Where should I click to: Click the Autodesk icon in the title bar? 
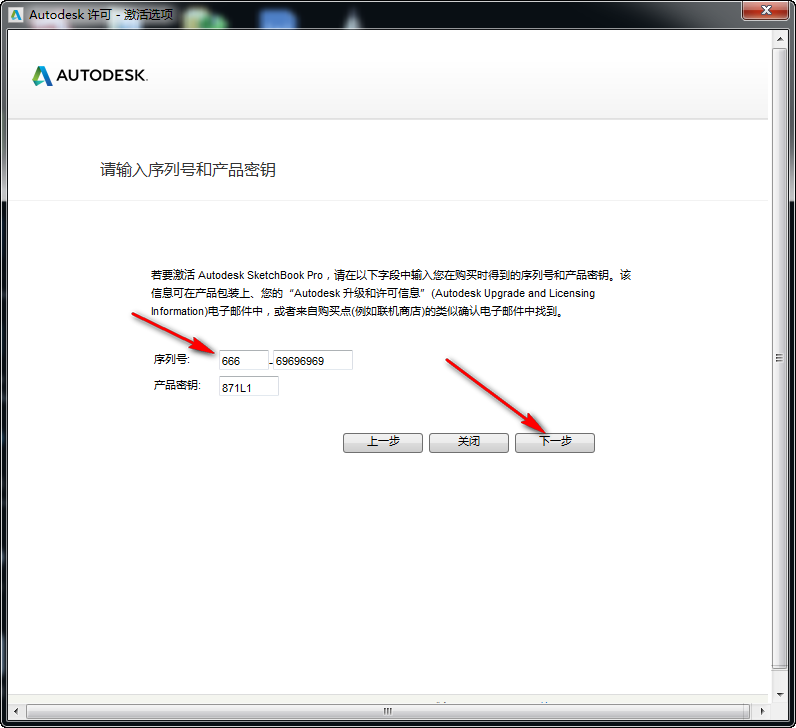coord(16,15)
